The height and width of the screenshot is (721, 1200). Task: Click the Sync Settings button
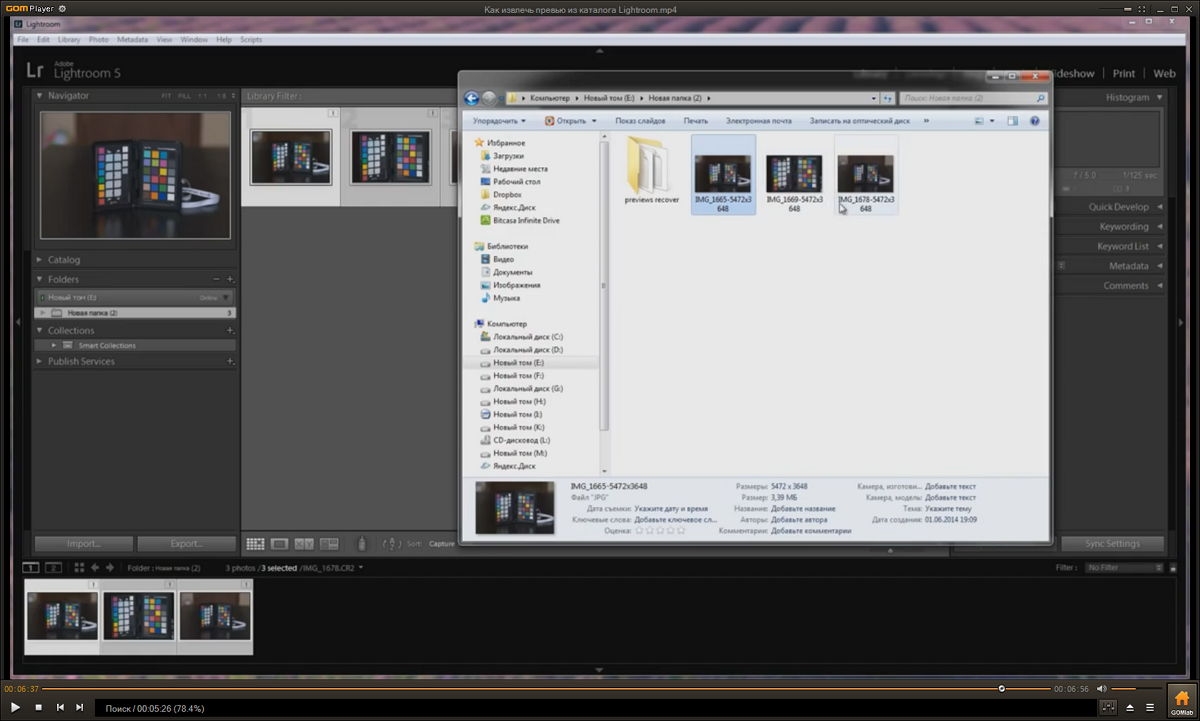[x=1113, y=544]
